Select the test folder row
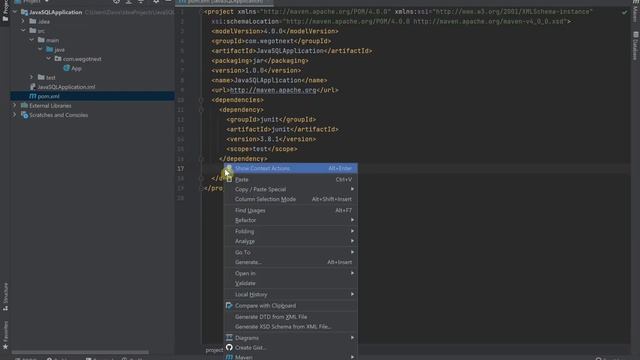Image resolution: width=640 pixels, height=360 pixels. 92,77
